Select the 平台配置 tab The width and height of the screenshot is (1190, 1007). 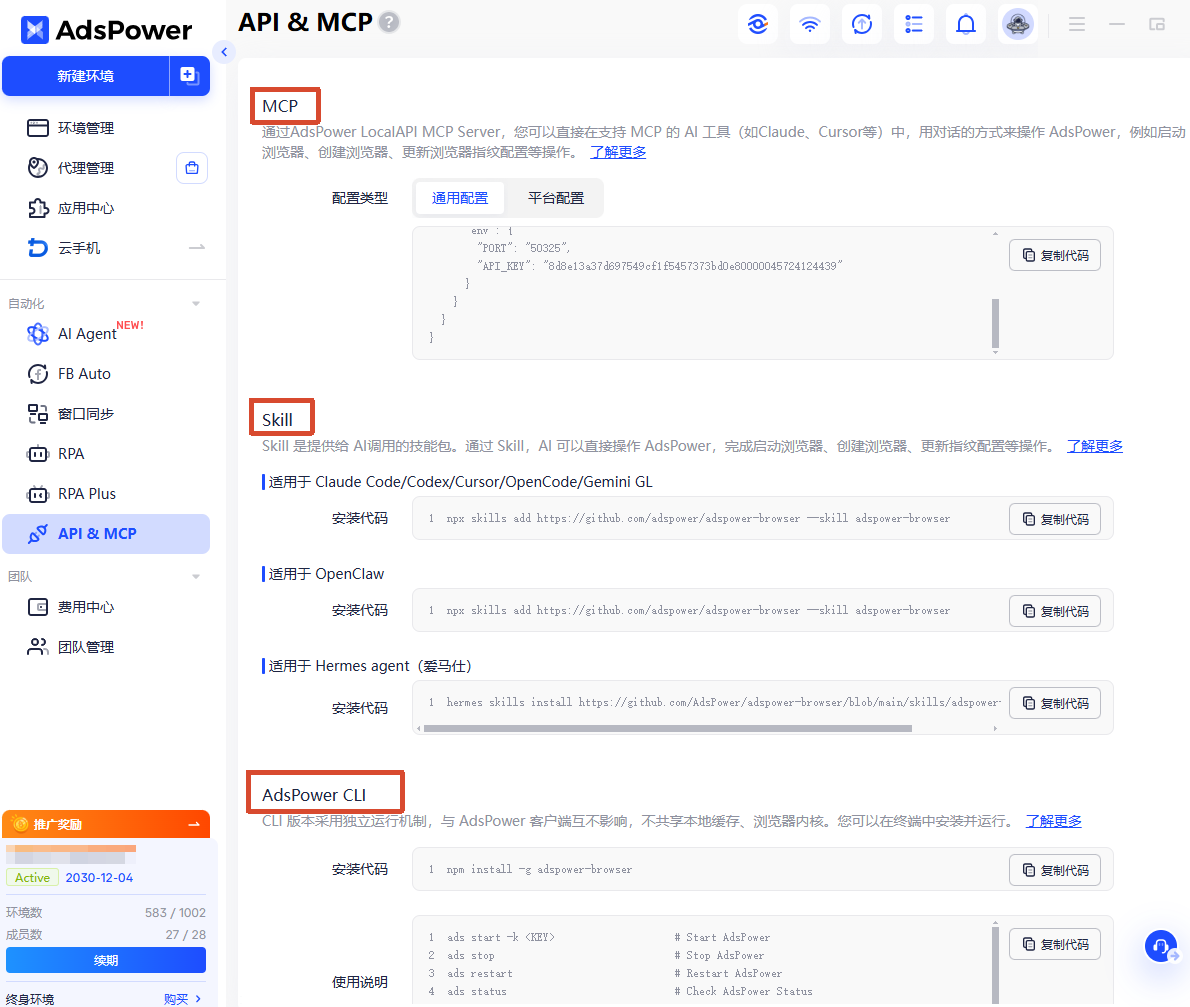pyautogui.click(x=556, y=198)
